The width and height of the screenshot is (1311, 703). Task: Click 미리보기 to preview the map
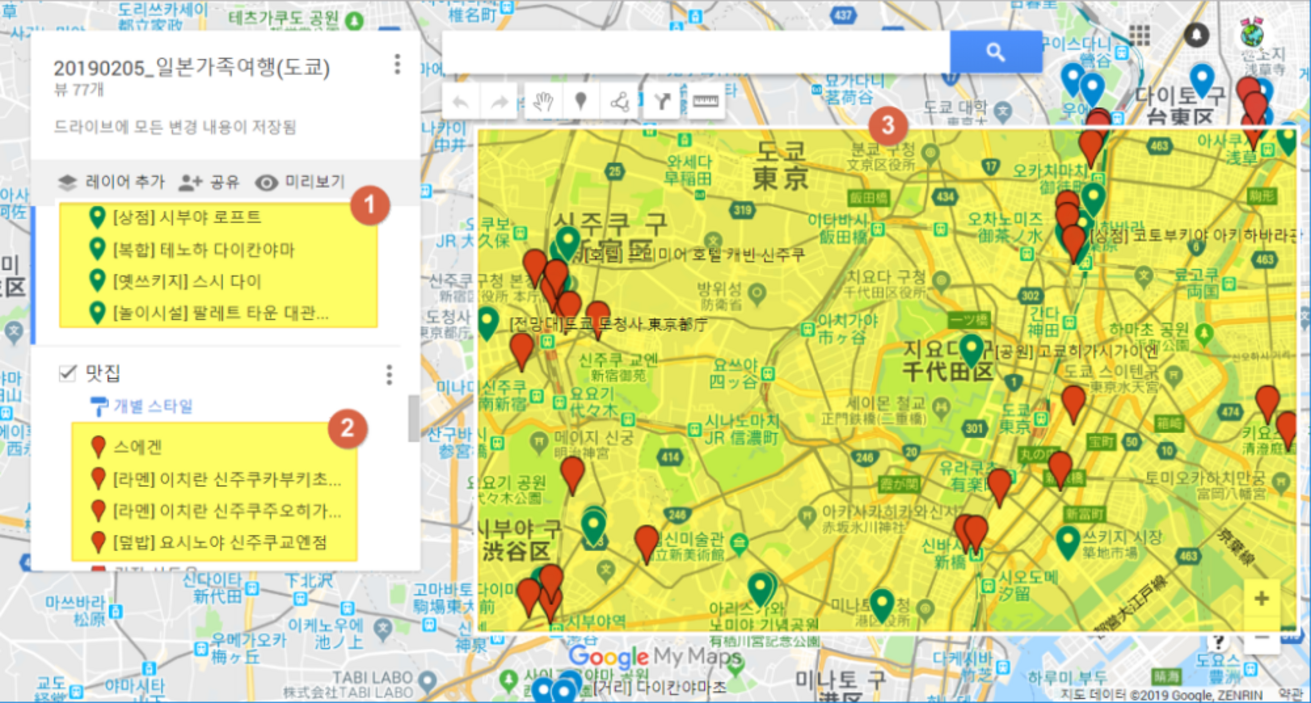coord(300,182)
